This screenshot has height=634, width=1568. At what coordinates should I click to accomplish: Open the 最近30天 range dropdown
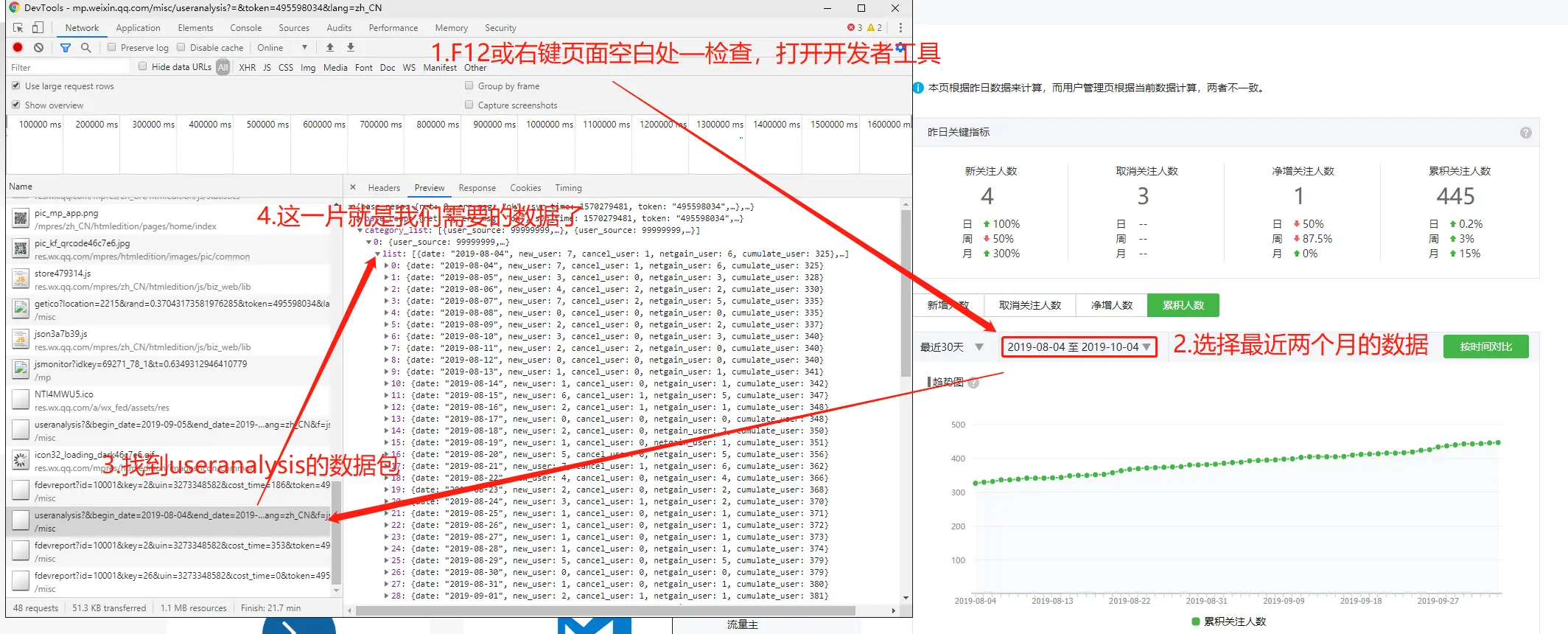[951, 346]
